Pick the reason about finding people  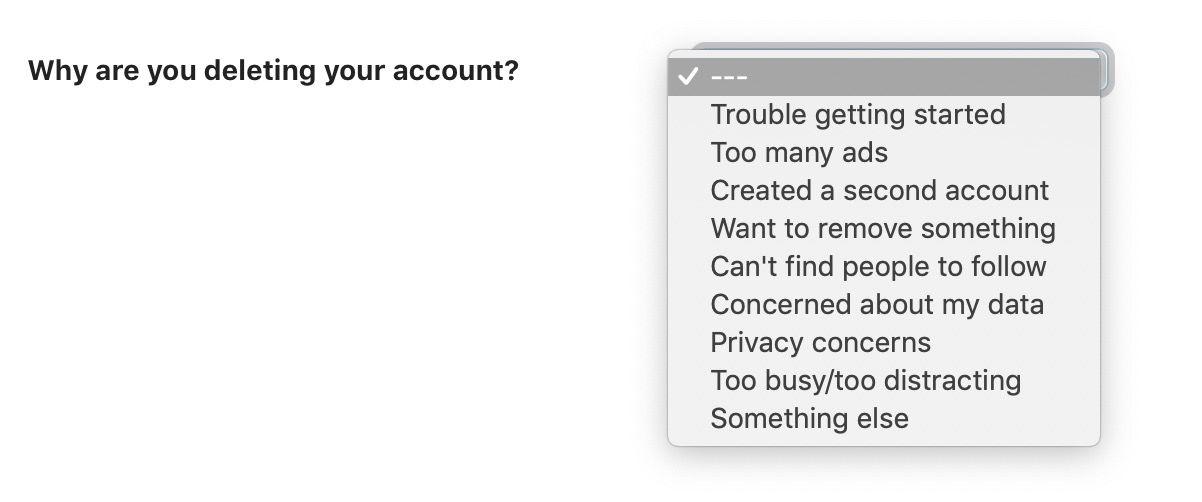coord(877,267)
